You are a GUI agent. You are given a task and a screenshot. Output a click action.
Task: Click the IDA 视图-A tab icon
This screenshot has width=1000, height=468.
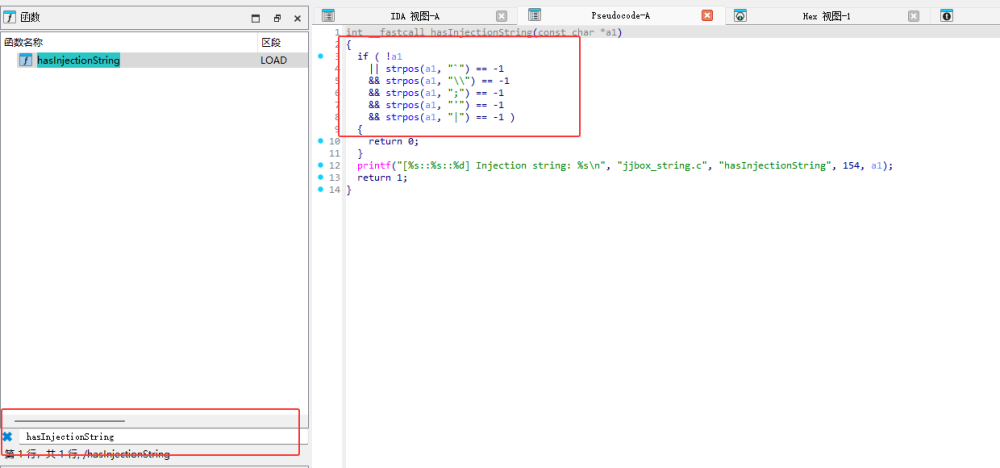pos(328,16)
